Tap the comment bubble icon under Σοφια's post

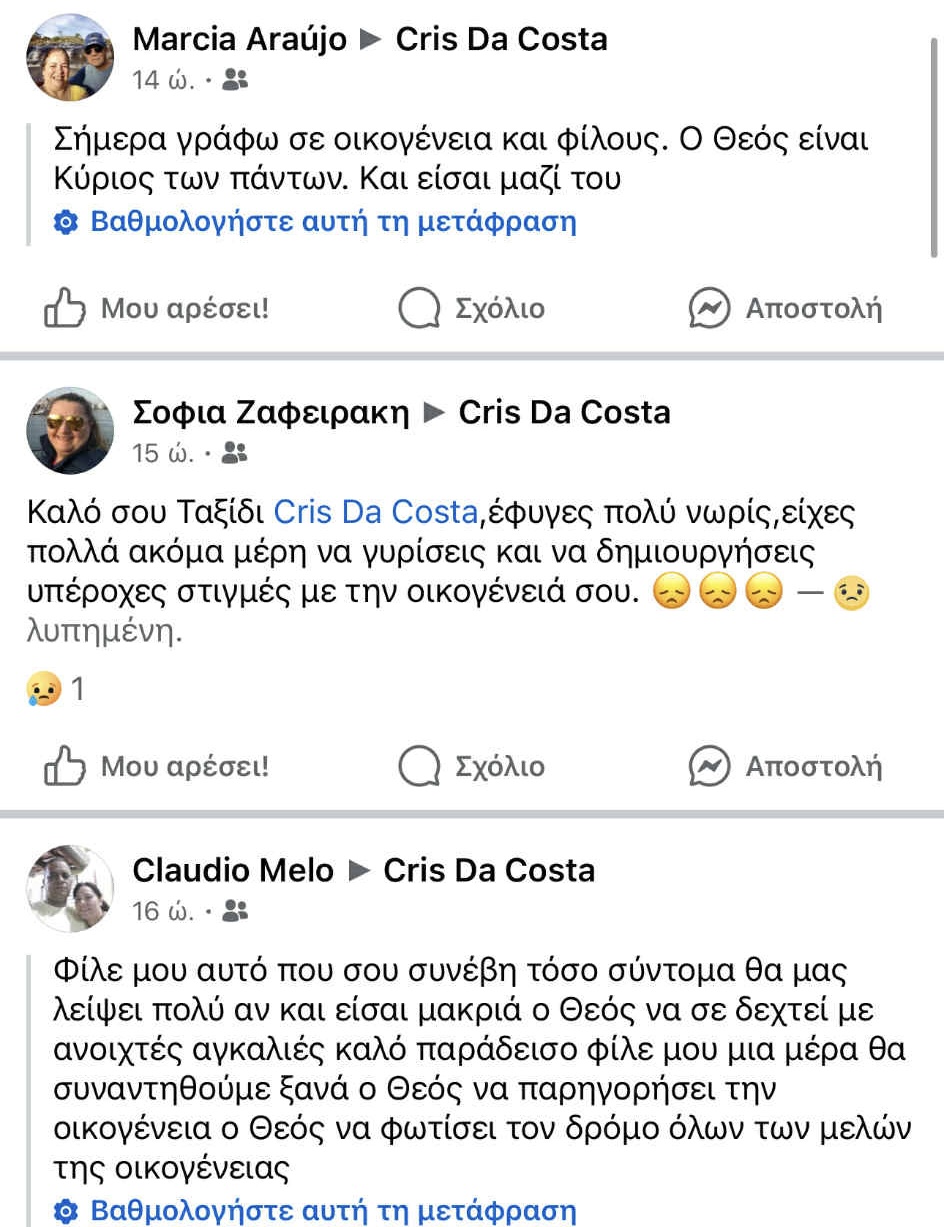[x=419, y=766]
